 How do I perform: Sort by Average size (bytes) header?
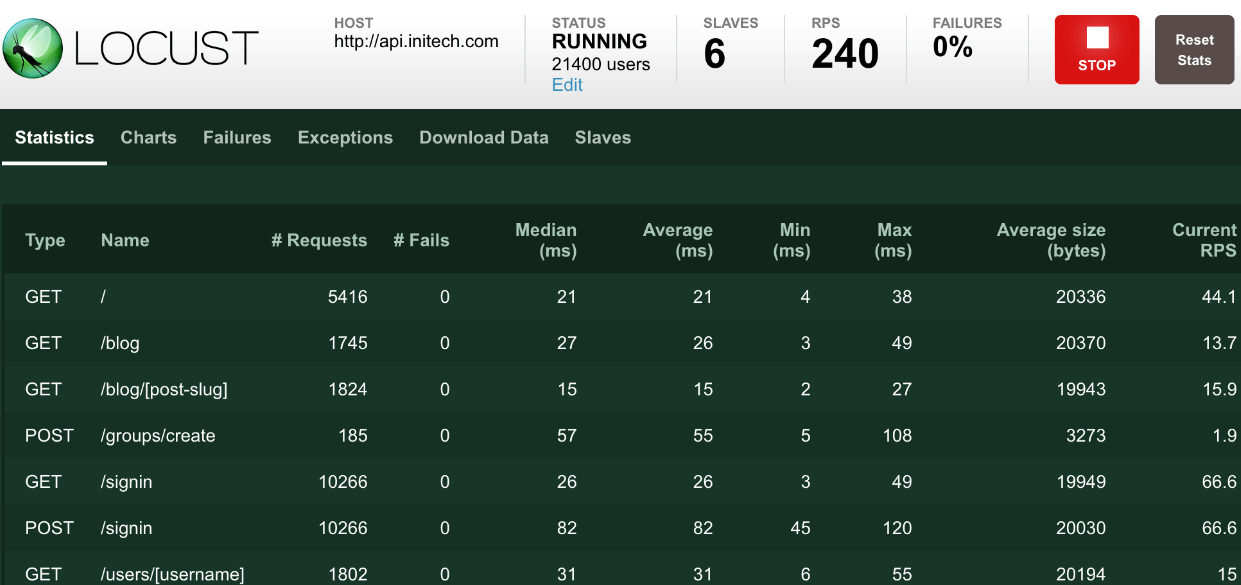pos(1051,240)
